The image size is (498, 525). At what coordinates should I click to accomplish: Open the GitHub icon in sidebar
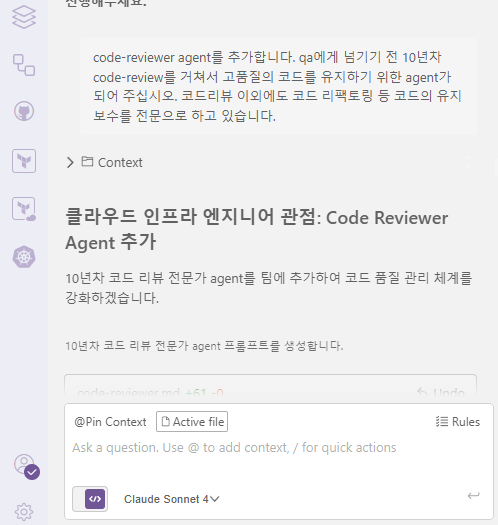(x=24, y=111)
